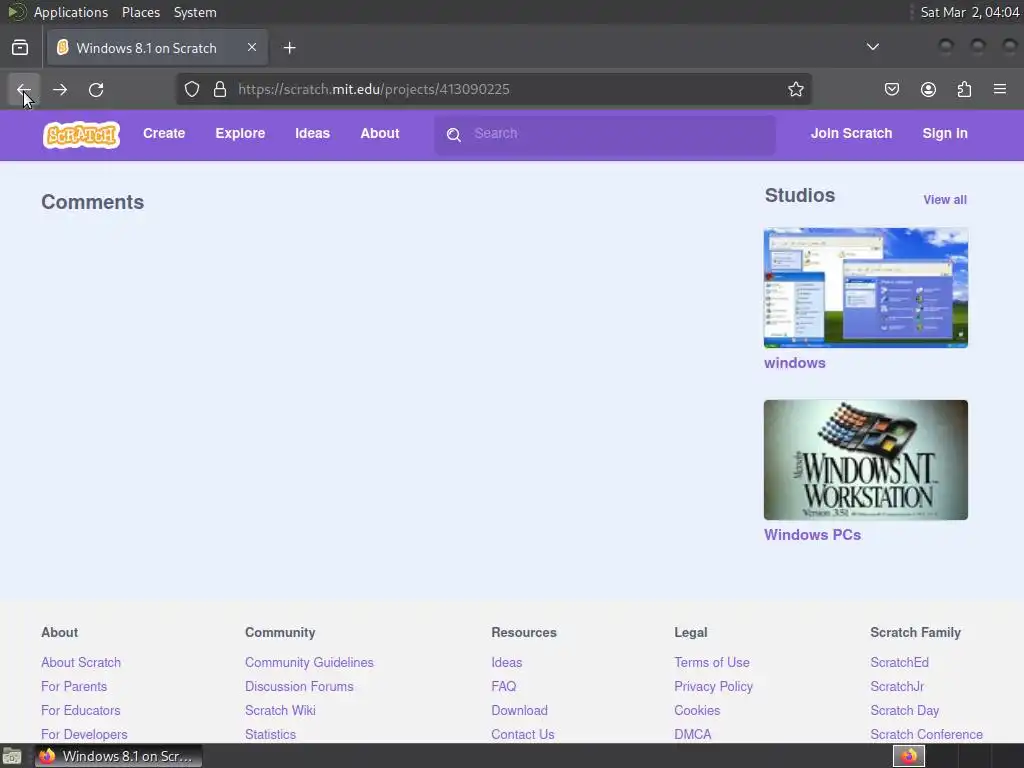Open the Pocket save icon
Viewport: 1024px width, 768px height.
(x=892, y=89)
